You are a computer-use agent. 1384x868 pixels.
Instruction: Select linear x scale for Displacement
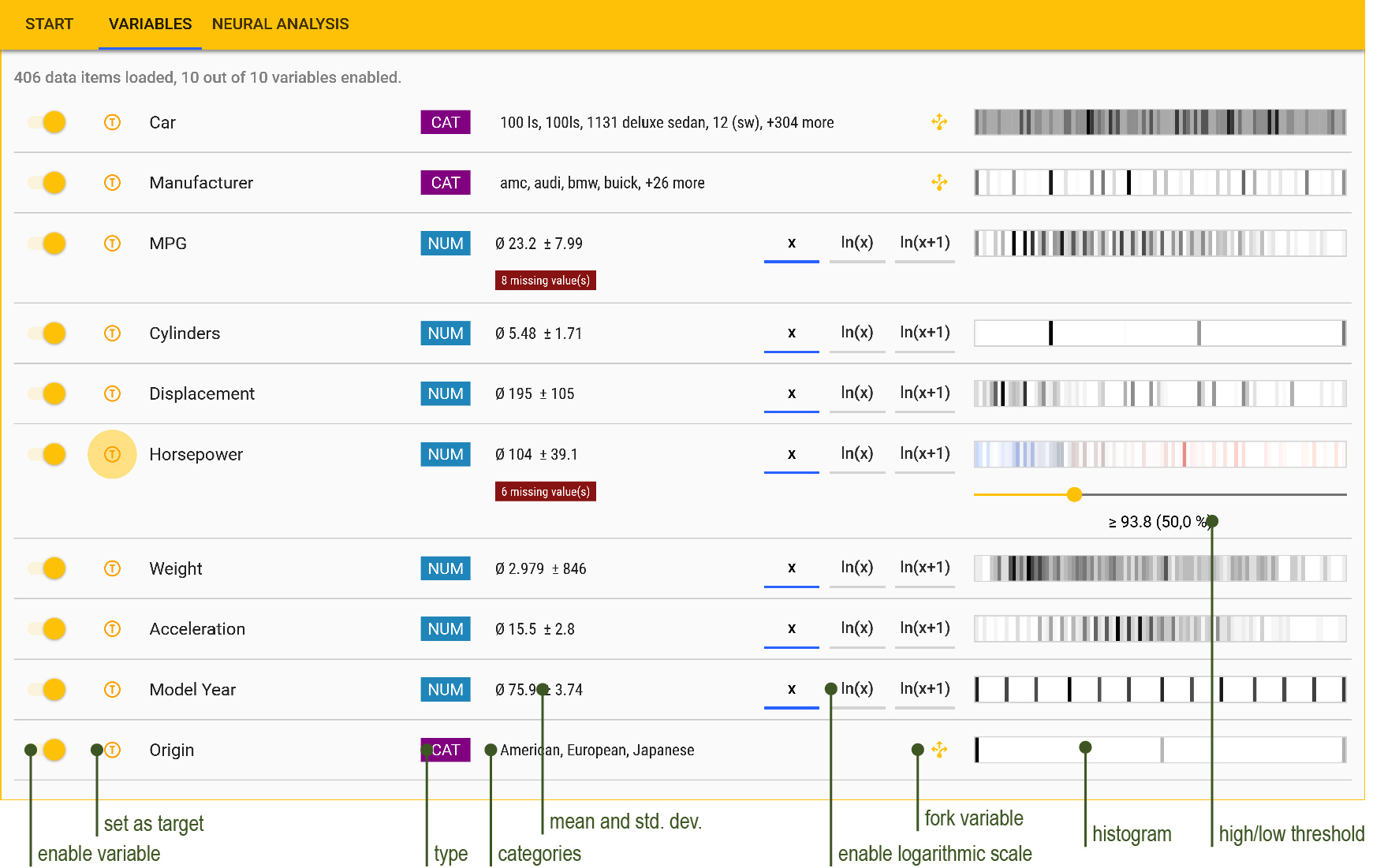(x=792, y=393)
